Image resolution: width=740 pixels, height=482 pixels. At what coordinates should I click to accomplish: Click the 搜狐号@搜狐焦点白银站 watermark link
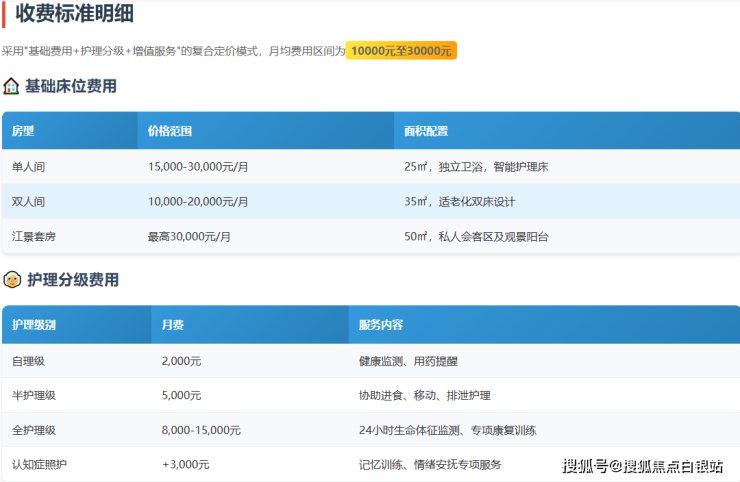click(642, 466)
